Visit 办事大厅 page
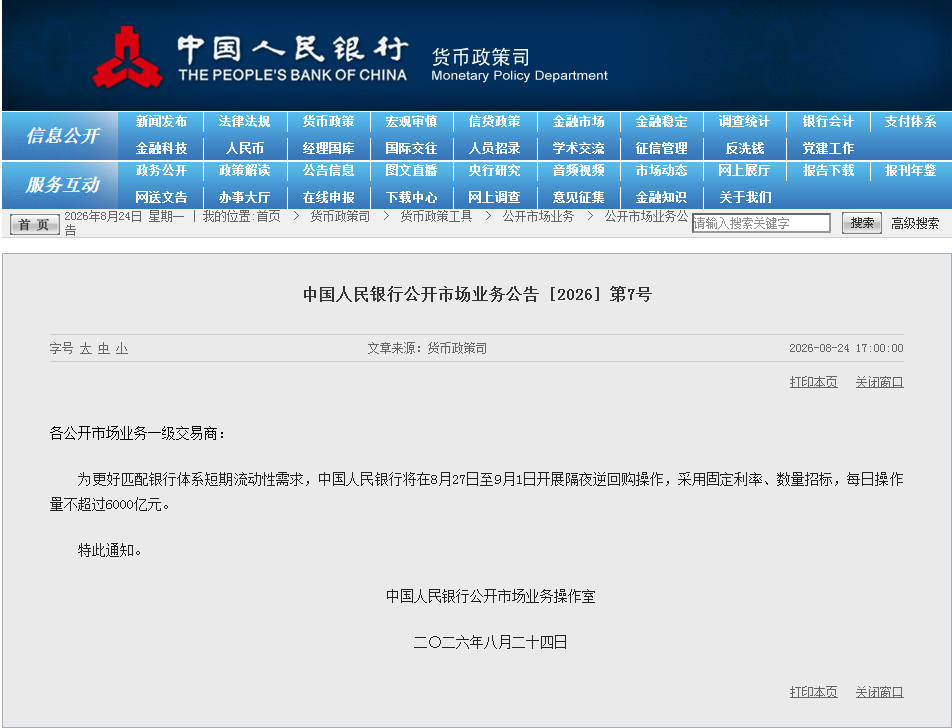This screenshot has width=952, height=728. (244, 197)
